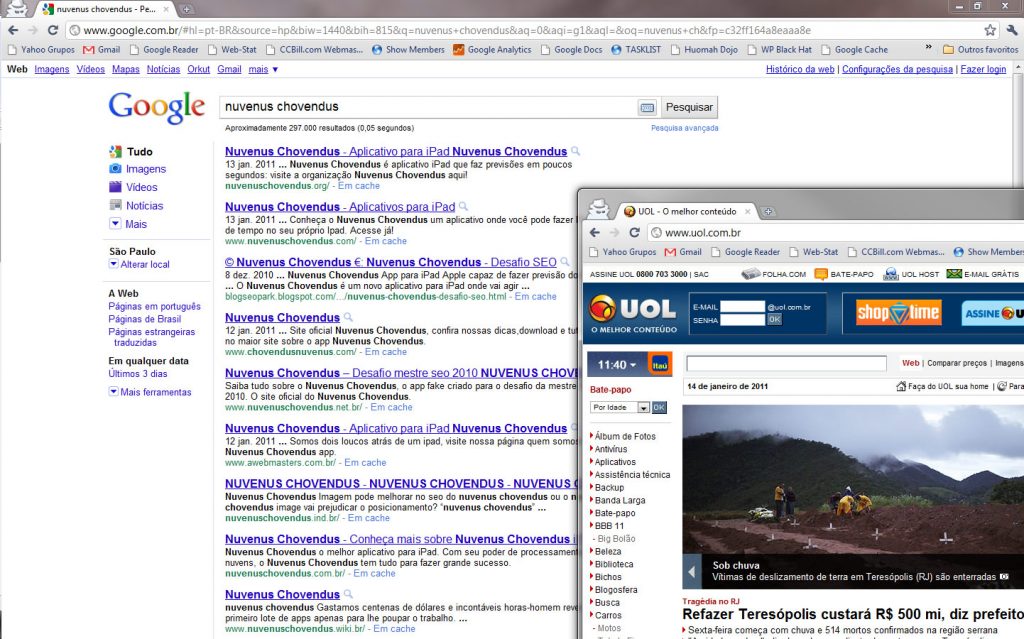This screenshot has height=639, width=1024.
Task: Click magnifier preview icon beside first search result
Action: tap(576, 152)
